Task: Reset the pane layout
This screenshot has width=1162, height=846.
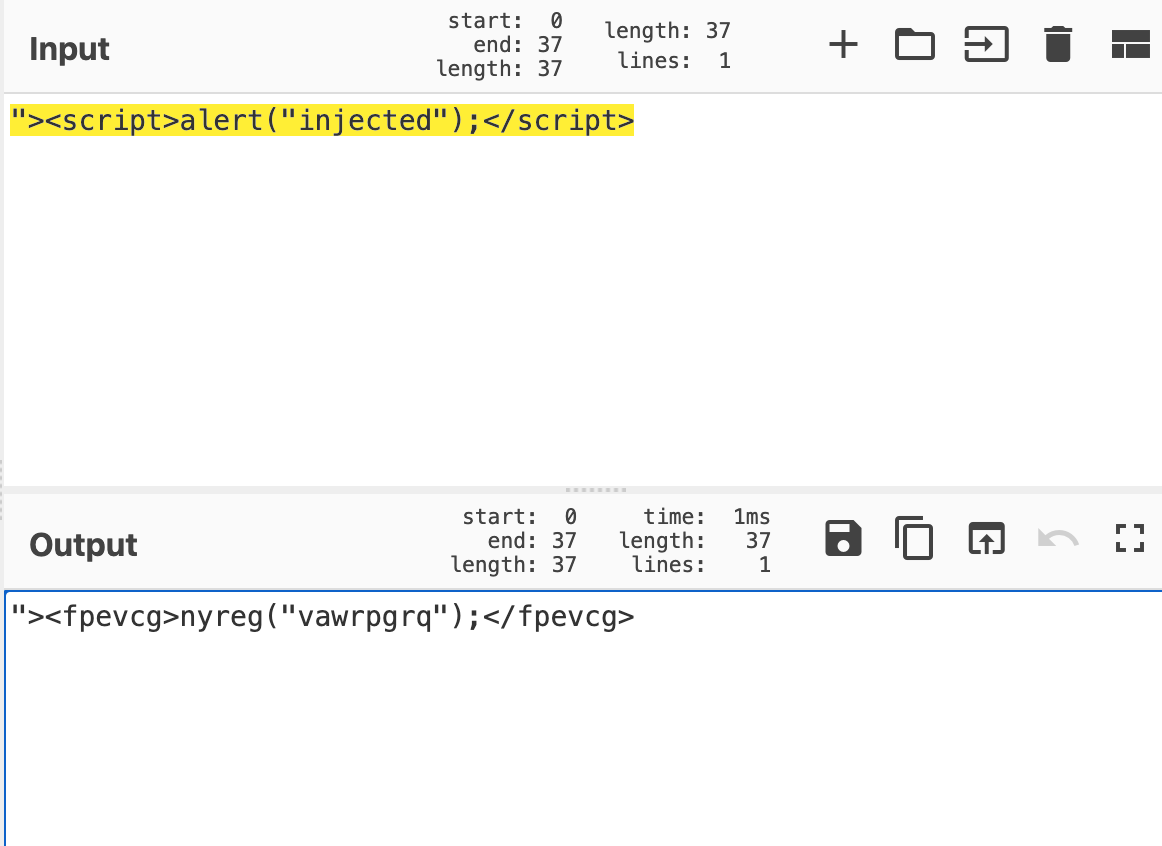Action: tap(1131, 44)
